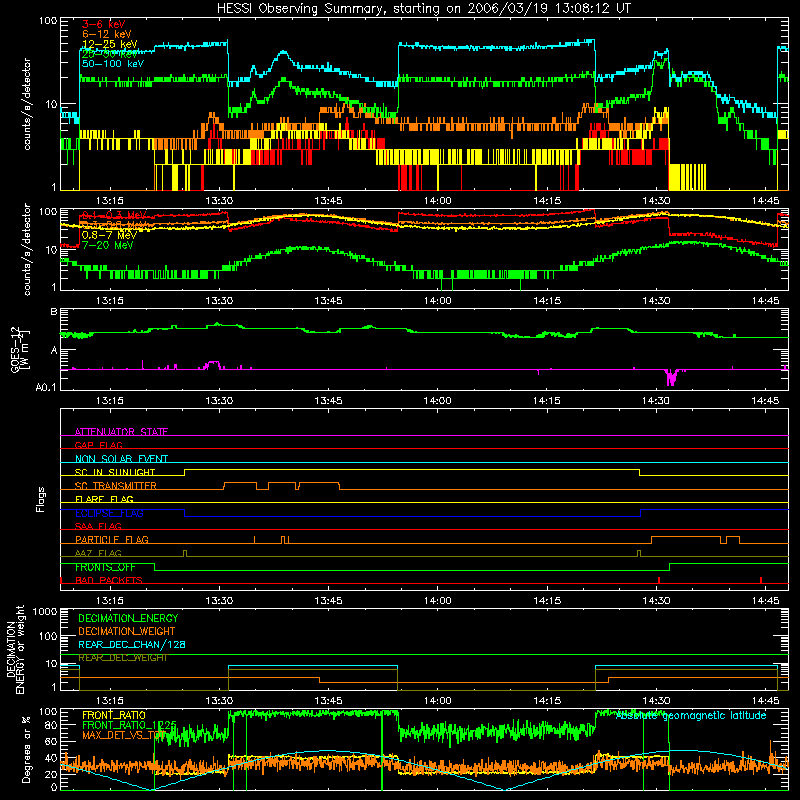
Task: Click the B level label on GOES panel
Action: tap(54, 312)
